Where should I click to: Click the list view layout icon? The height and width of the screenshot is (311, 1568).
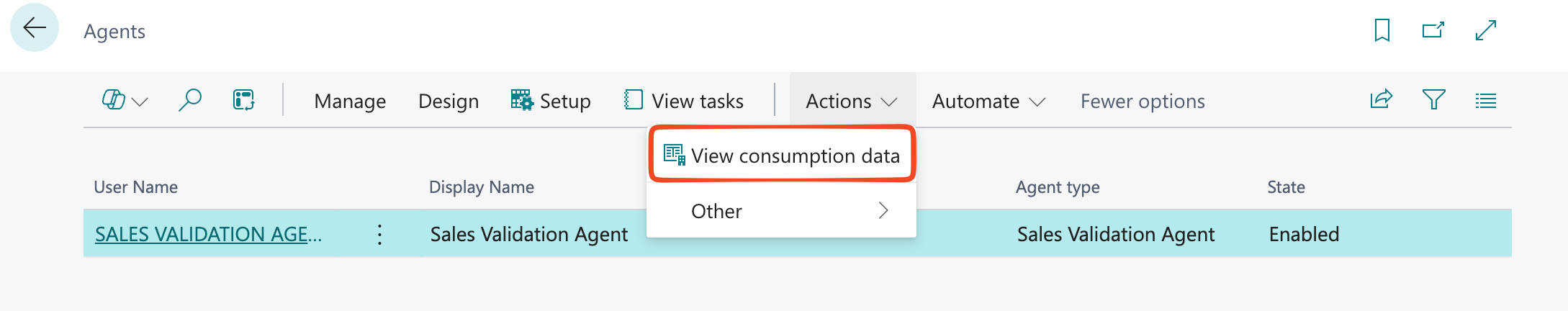(x=1485, y=101)
